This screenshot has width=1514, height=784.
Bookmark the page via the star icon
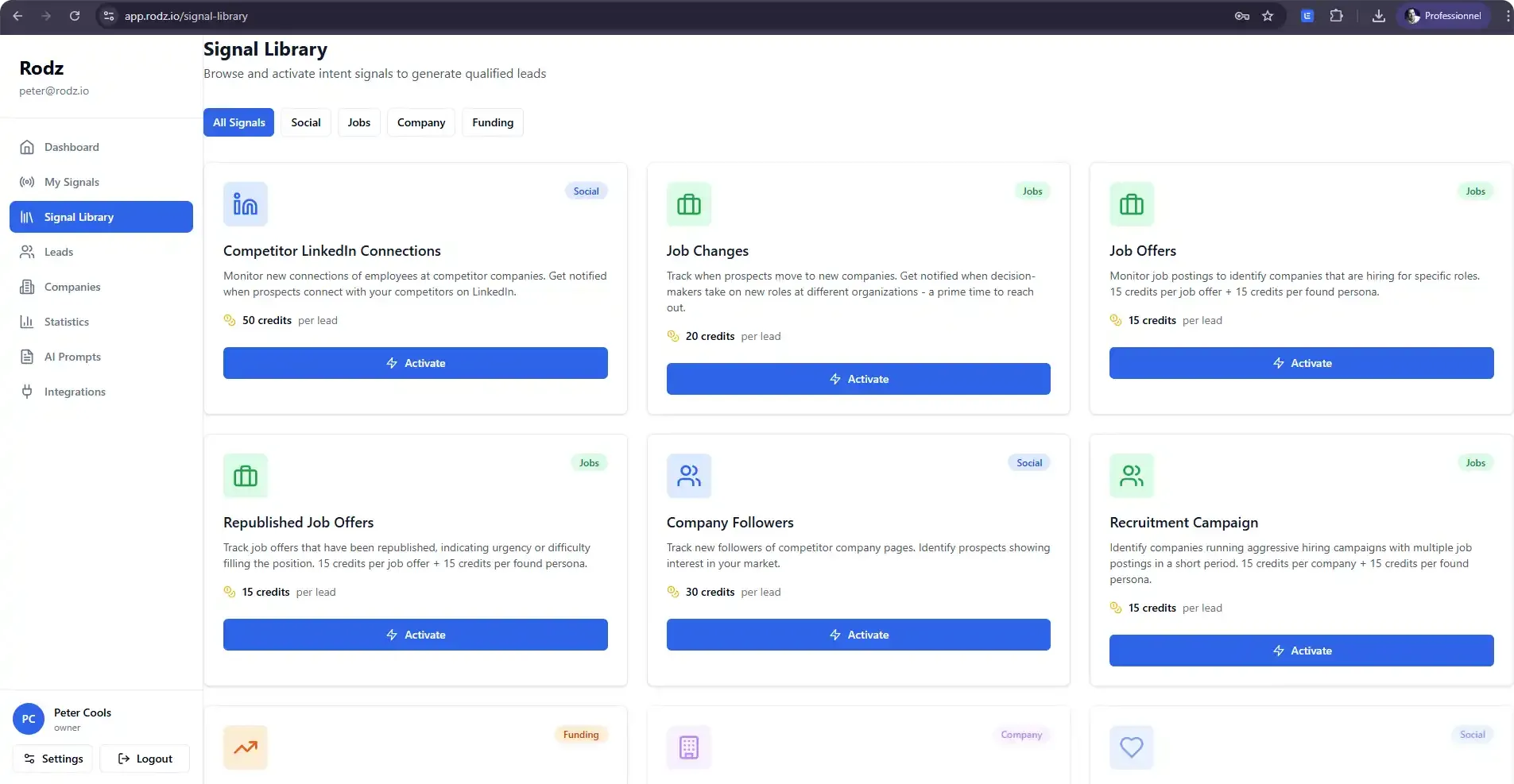point(1268,15)
